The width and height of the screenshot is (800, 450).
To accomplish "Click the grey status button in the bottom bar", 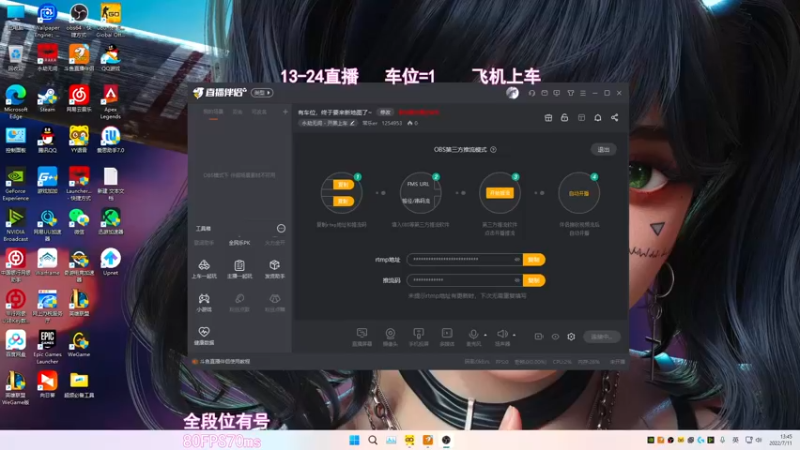I will click(602, 337).
